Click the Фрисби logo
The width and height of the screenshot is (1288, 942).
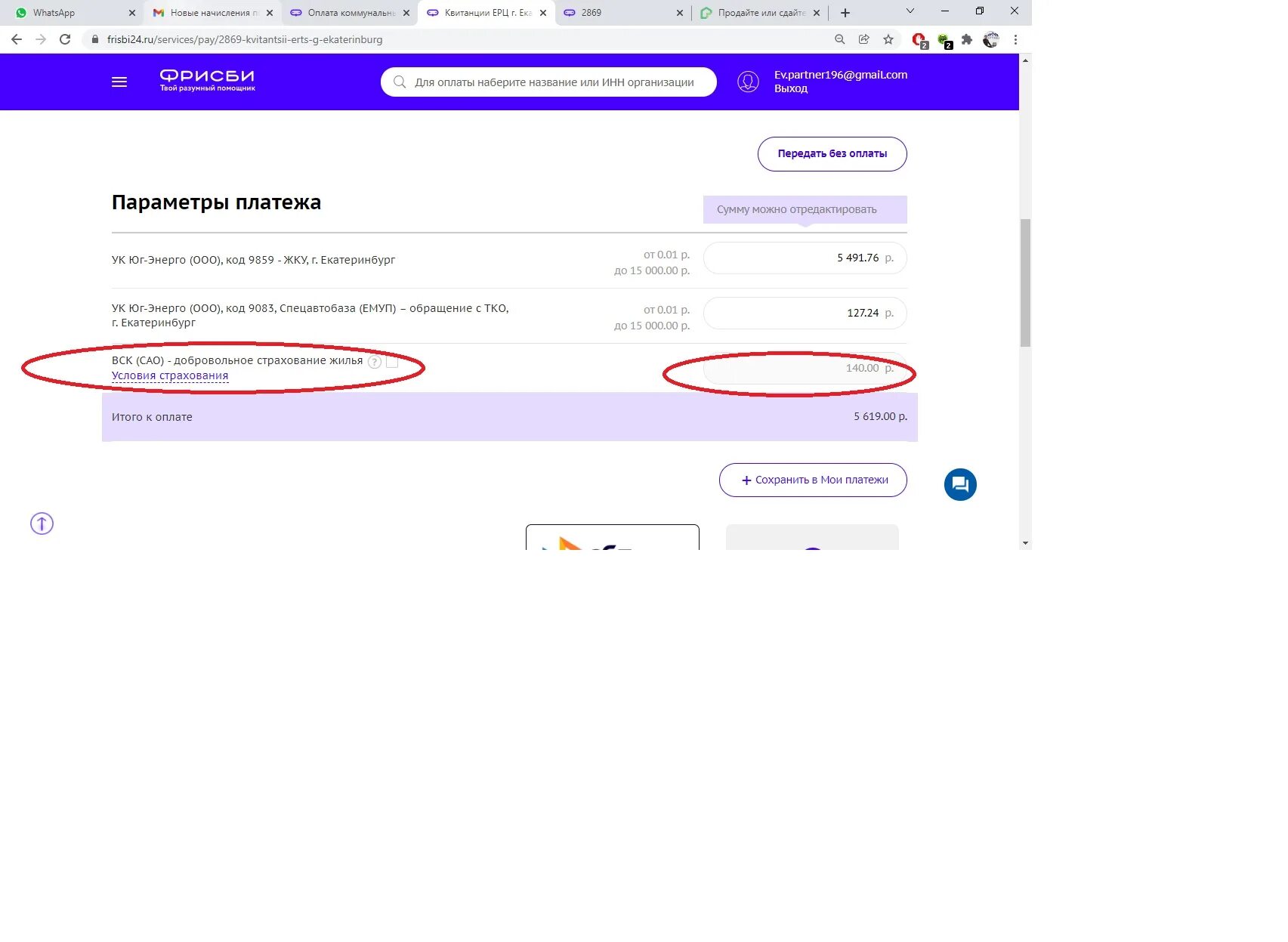point(207,80)
